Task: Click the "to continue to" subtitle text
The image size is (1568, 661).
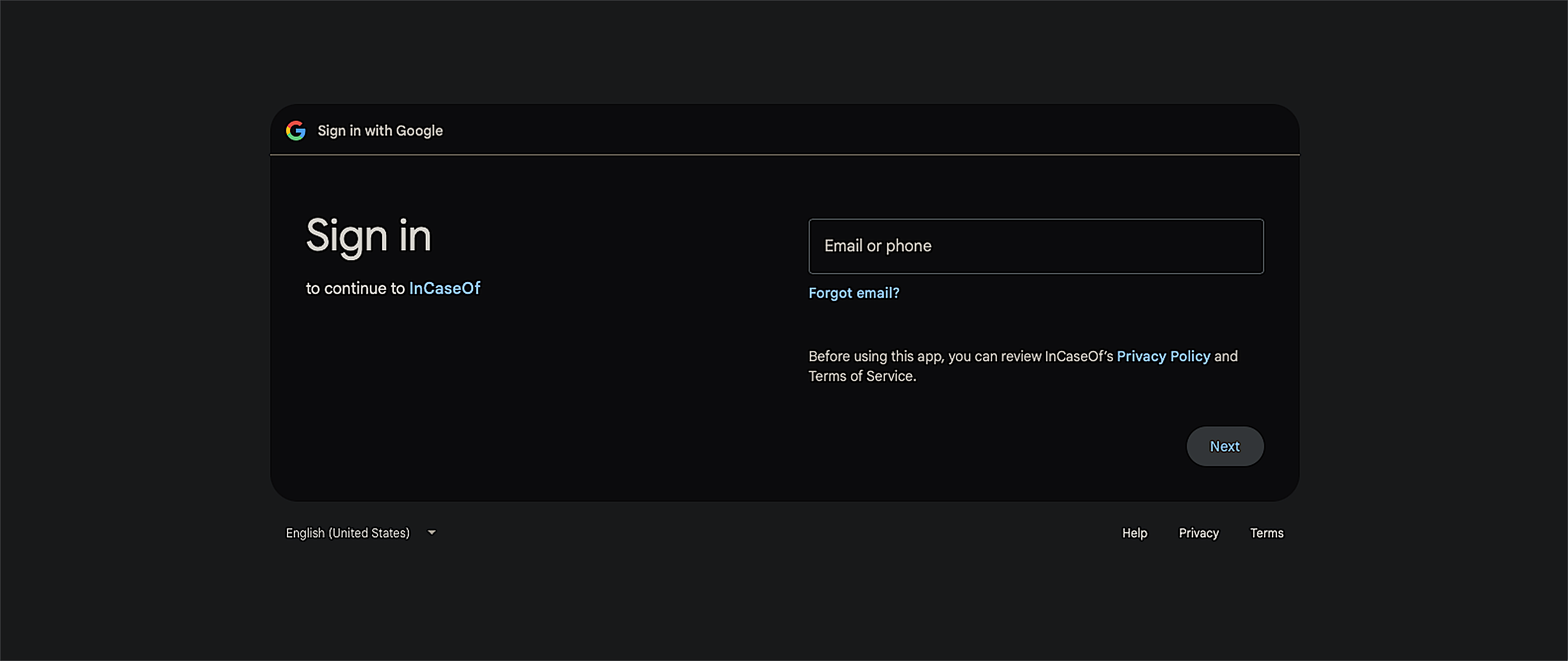Action: [355, 288]
